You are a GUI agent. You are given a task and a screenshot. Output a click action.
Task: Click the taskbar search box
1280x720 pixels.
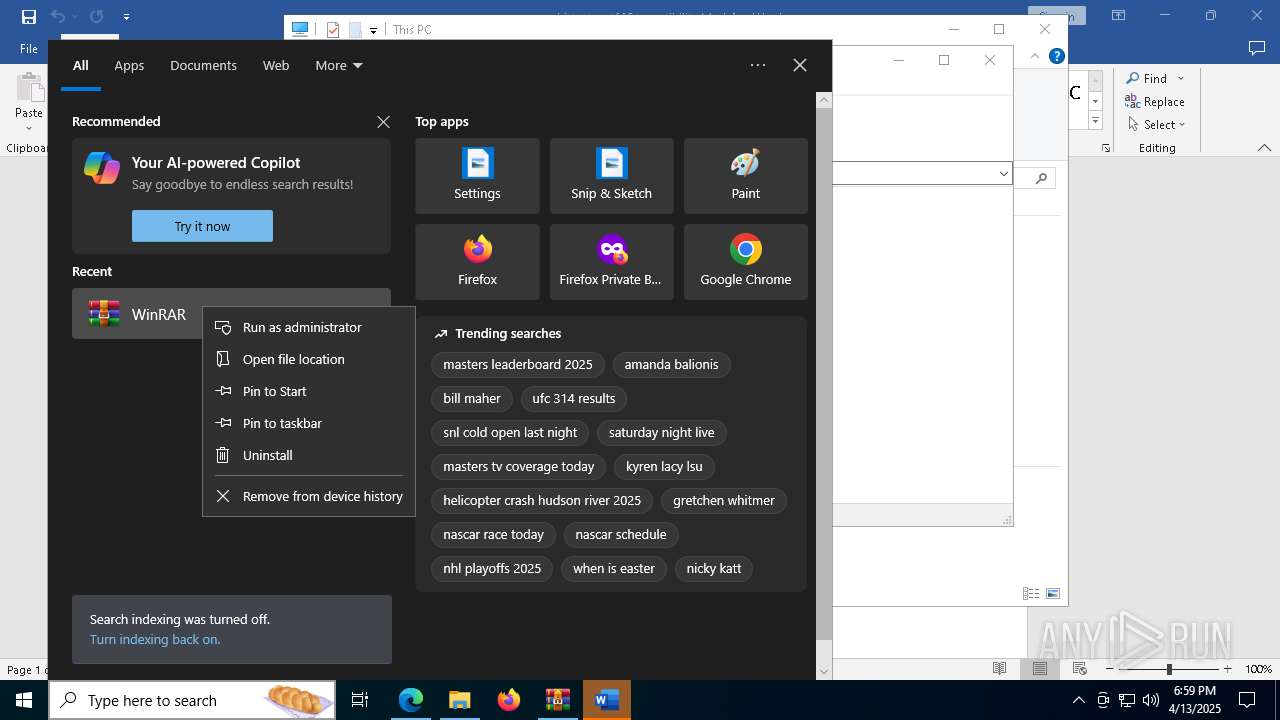point(193,700)
